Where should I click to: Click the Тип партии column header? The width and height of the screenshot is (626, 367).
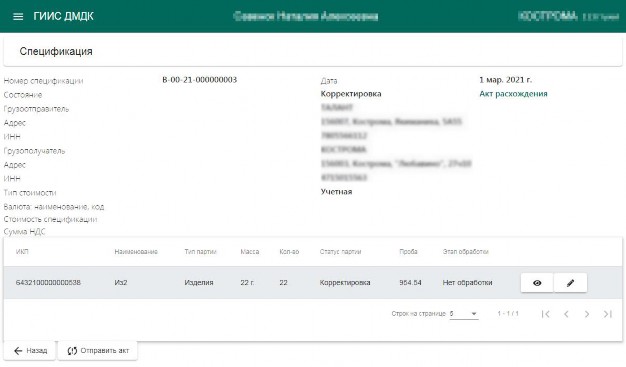pos(200,252)
